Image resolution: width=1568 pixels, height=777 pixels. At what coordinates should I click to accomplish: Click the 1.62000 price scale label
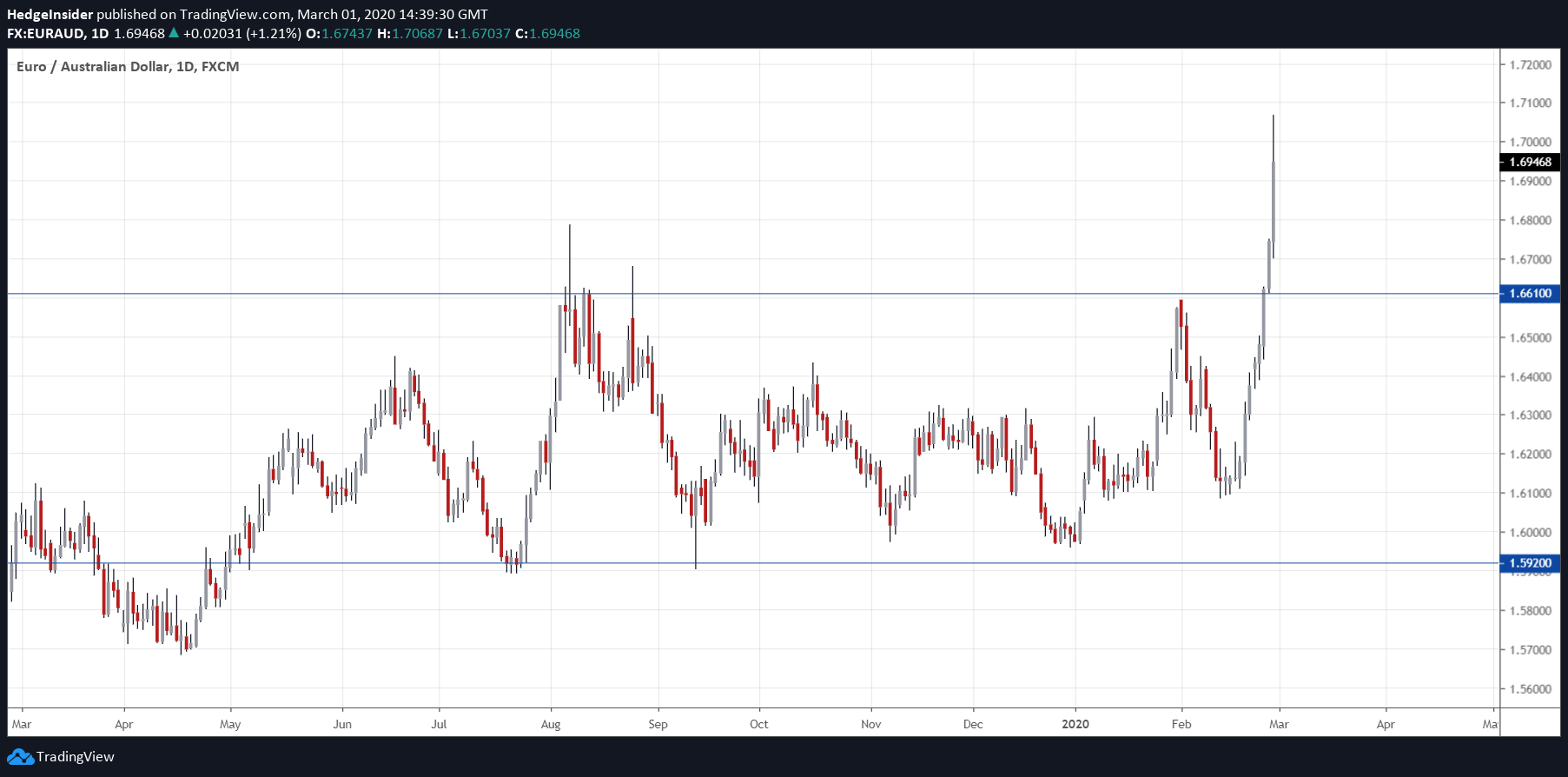[1530, 454]
